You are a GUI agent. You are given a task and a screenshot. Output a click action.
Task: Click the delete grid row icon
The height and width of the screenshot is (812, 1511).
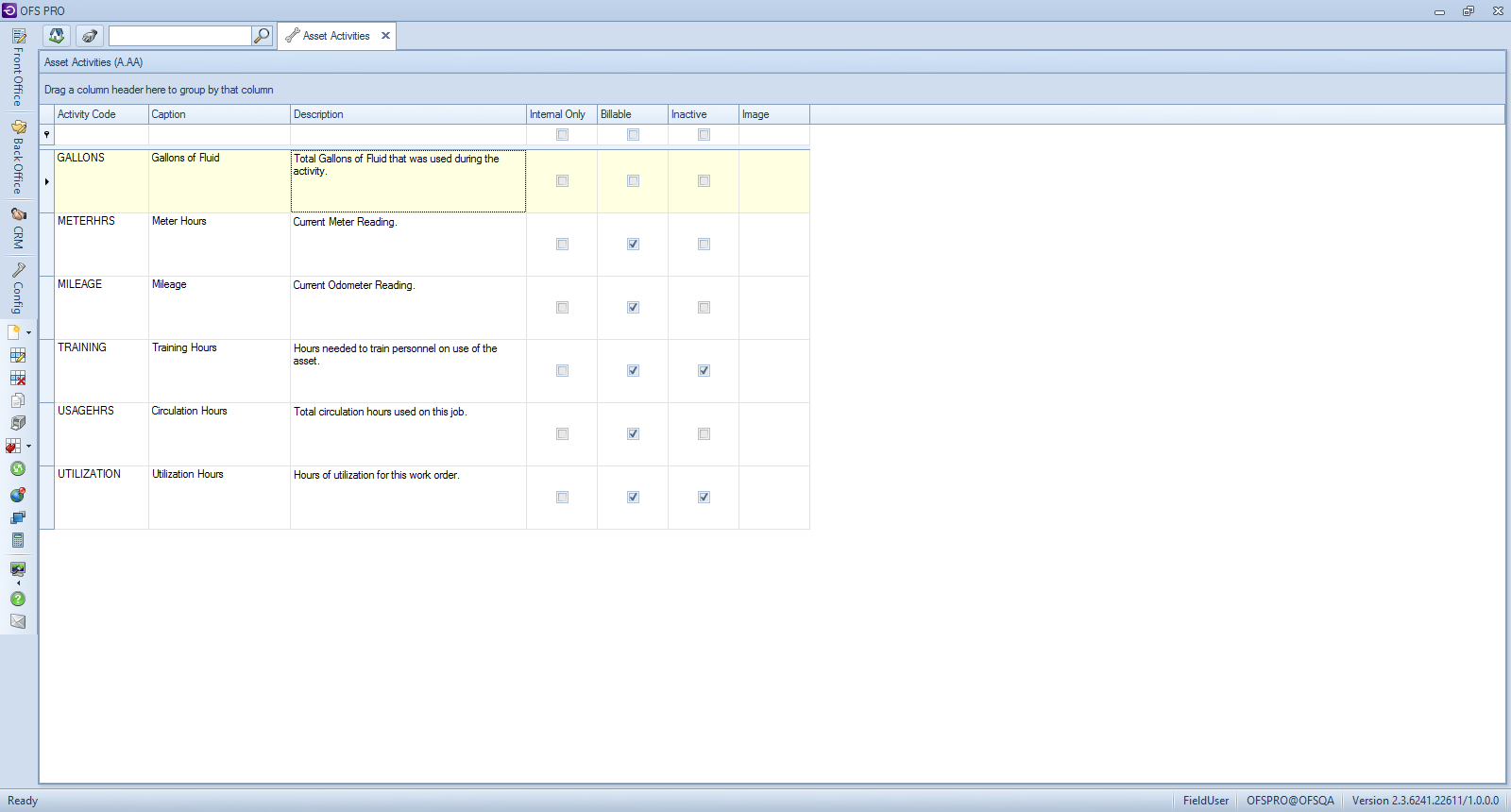18,378
